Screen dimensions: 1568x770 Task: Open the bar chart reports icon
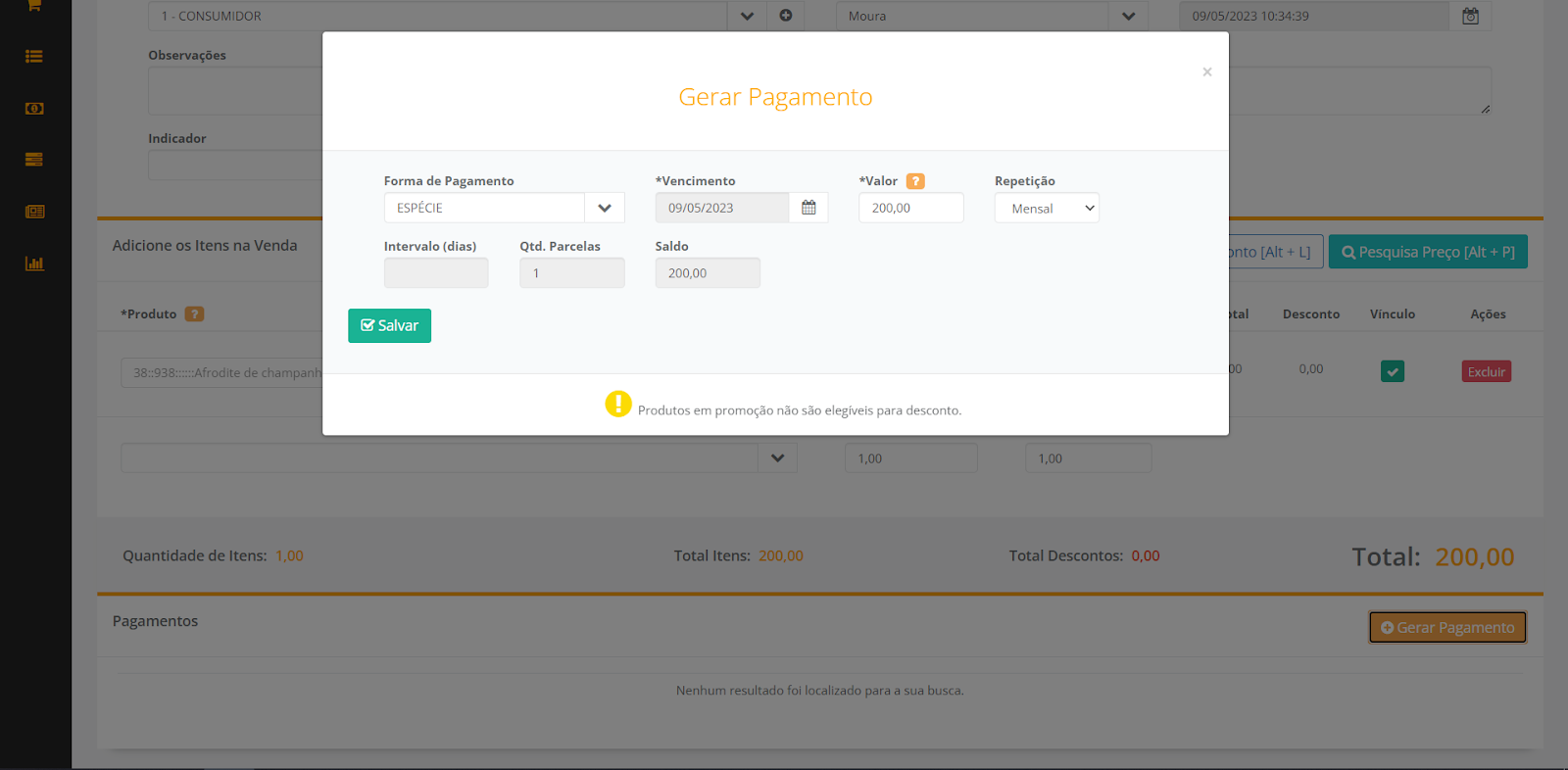[34, 264]
